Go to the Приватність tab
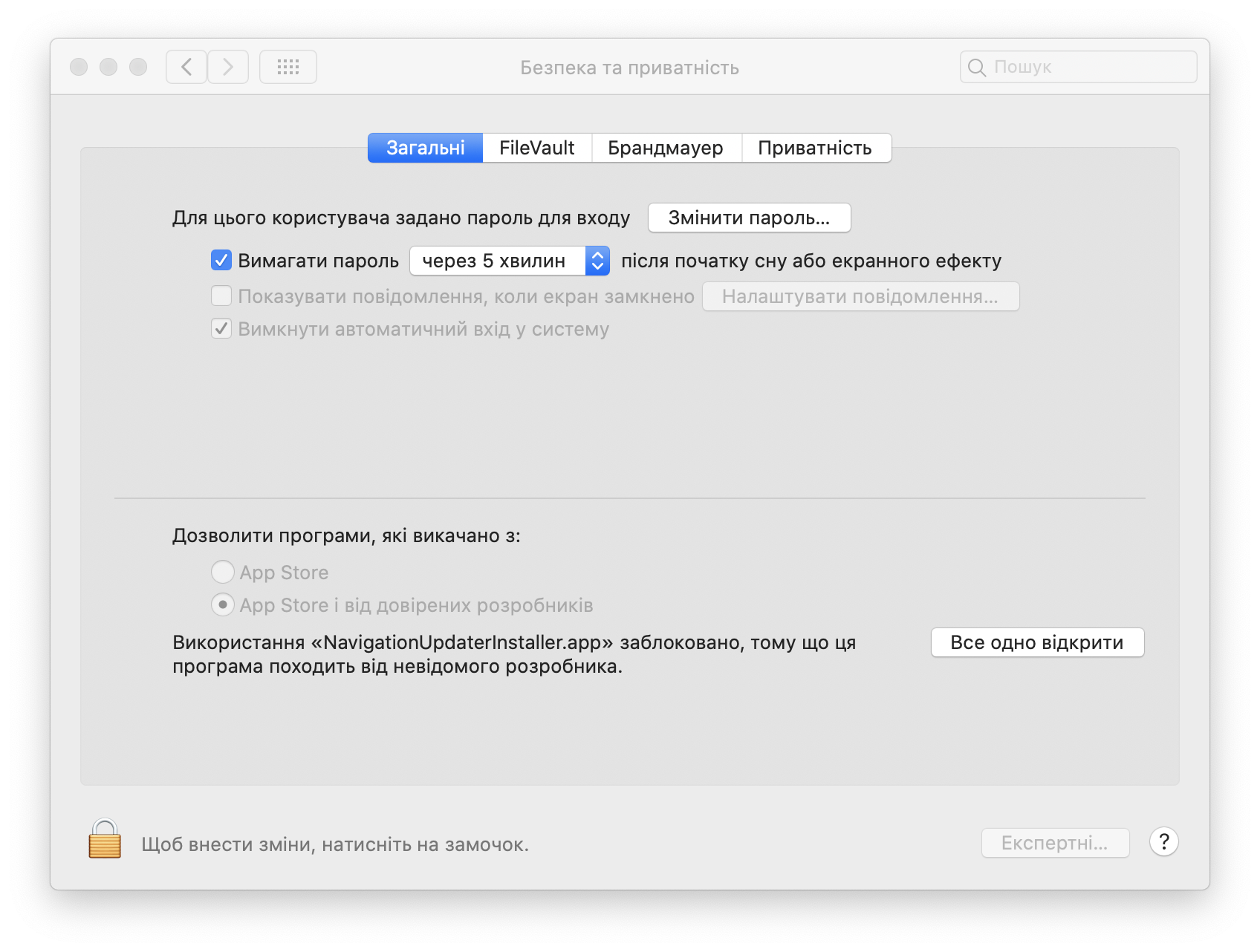 click(x=815, y=148)
